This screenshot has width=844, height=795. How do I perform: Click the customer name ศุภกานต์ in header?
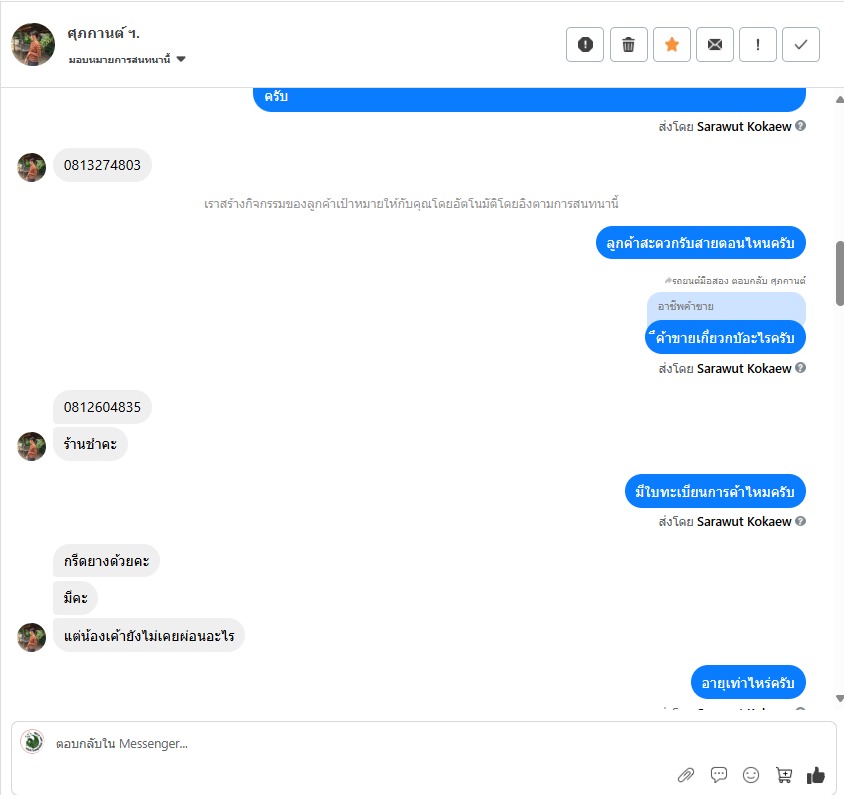tap(103, 33)
